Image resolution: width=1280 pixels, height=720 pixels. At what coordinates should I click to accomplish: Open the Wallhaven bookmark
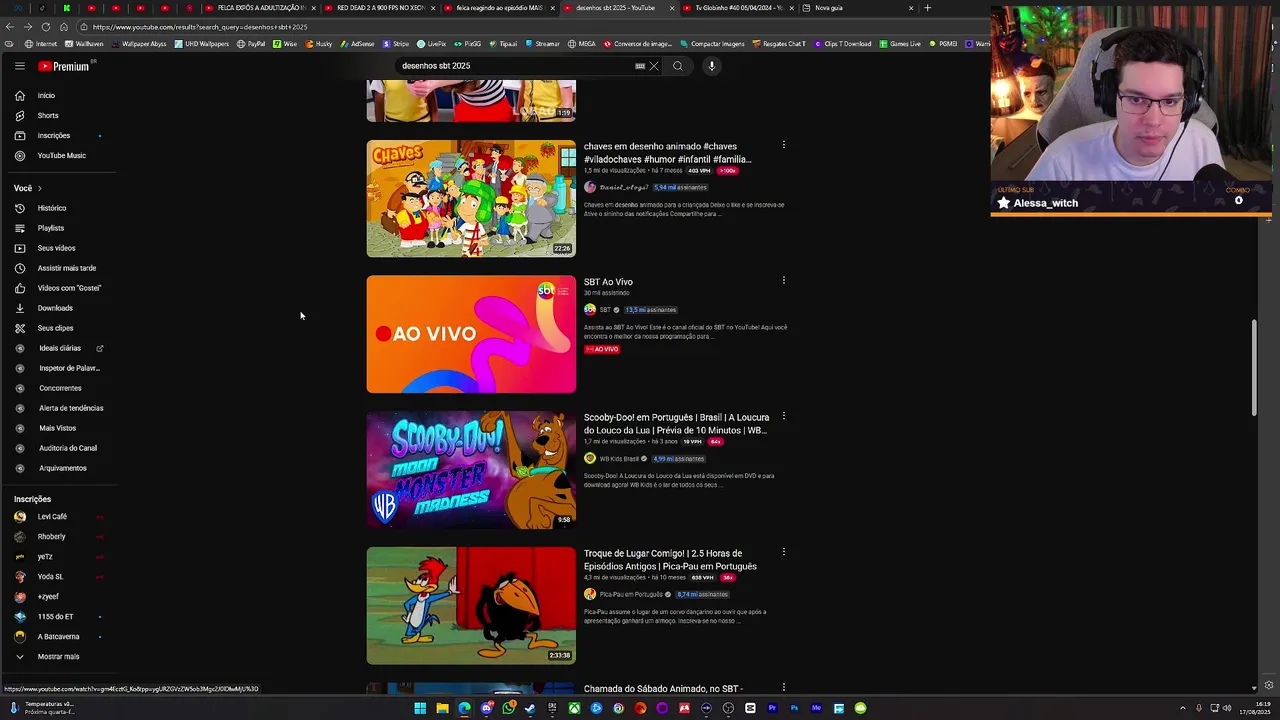tap(83, 44)
